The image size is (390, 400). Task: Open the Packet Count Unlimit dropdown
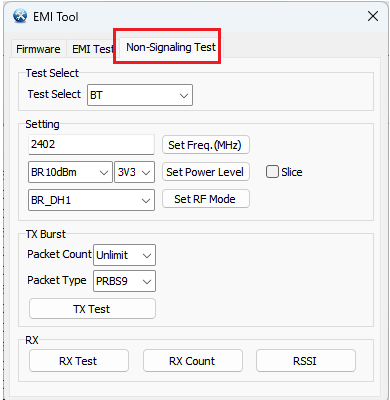[124, 255]
